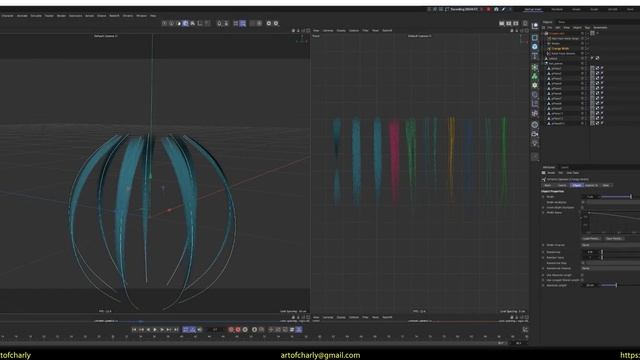The height and width of the screenshot is (360, 640).
Task: Jump to the start of the animation
Action: point(134,329)
